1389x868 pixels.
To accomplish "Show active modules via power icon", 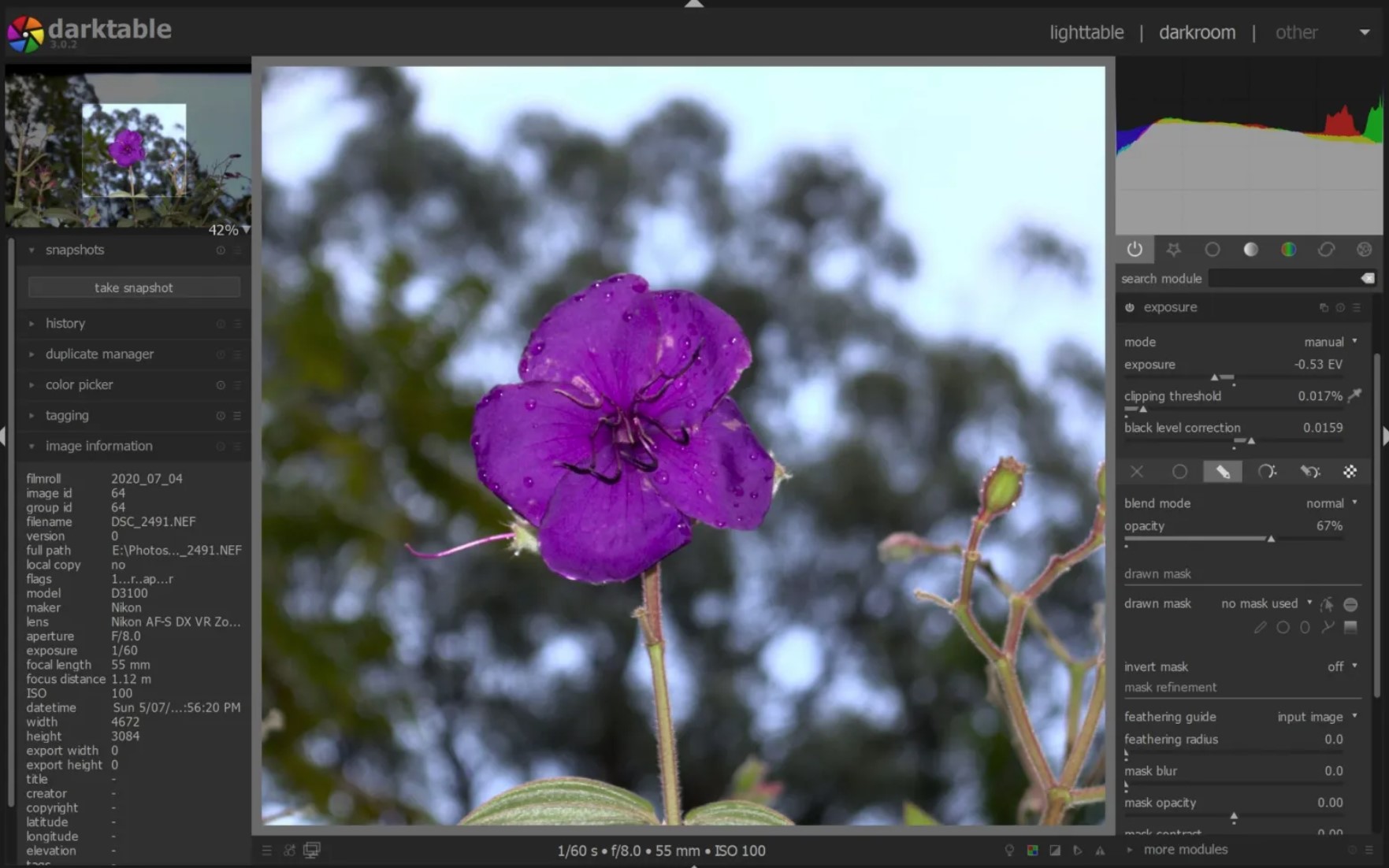I will 1135,250.
